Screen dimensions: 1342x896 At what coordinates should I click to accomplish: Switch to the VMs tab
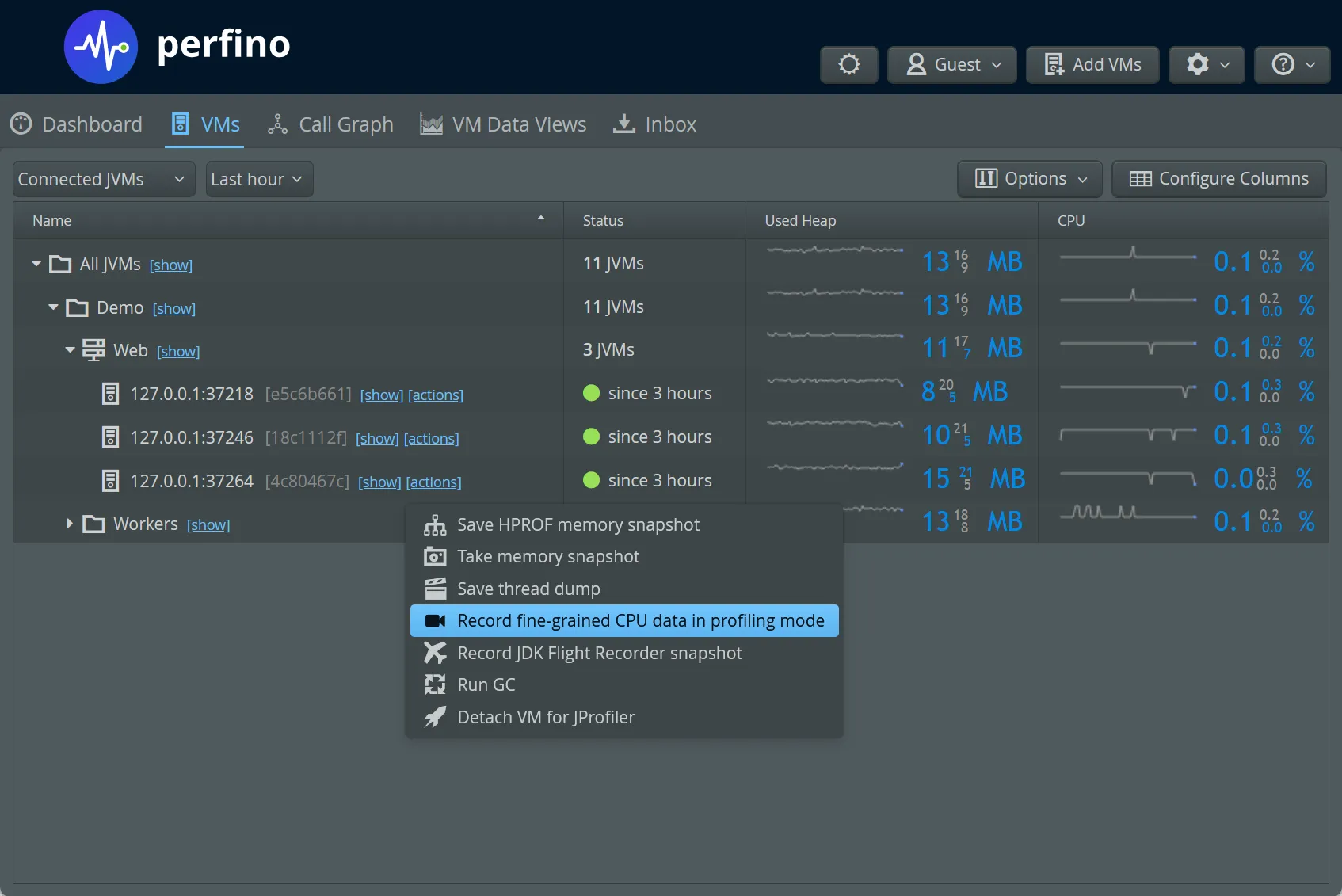coord(204,124)
